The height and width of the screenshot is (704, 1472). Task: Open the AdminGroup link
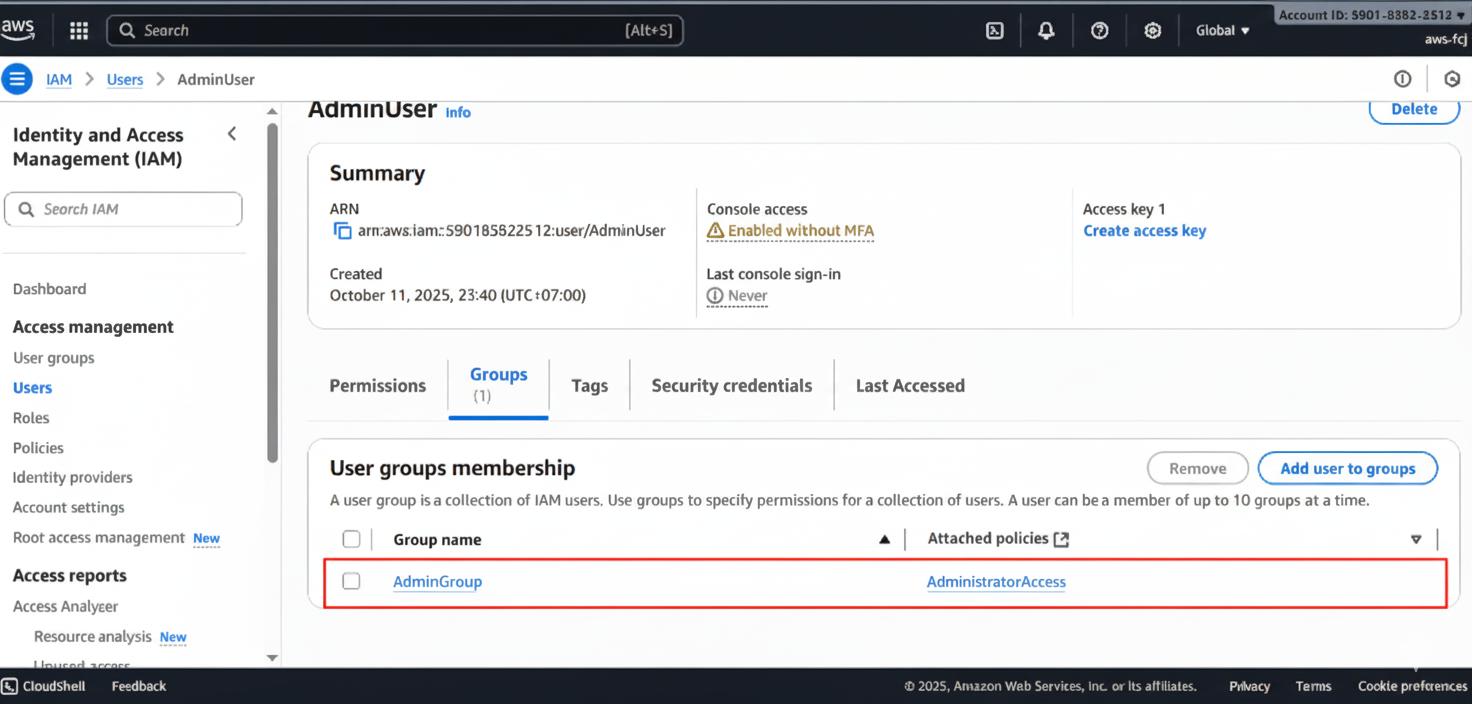pos(437,582)
